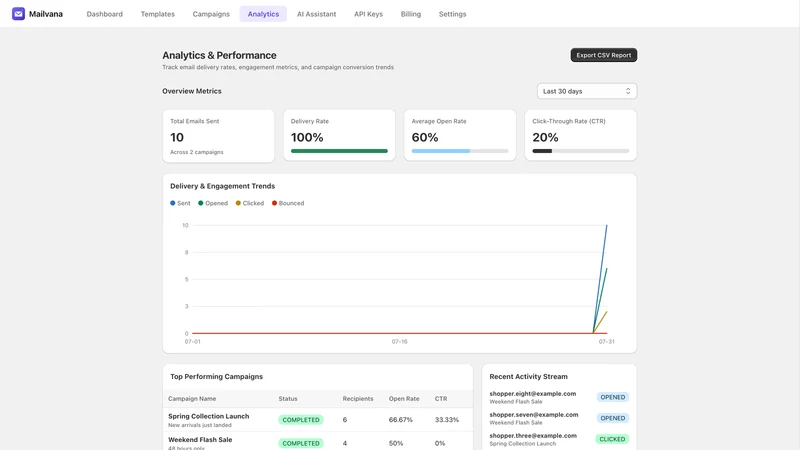Click the Top Performing Campaigns heading
Viewport: 800px width, 450px height.
click(216, 377)
